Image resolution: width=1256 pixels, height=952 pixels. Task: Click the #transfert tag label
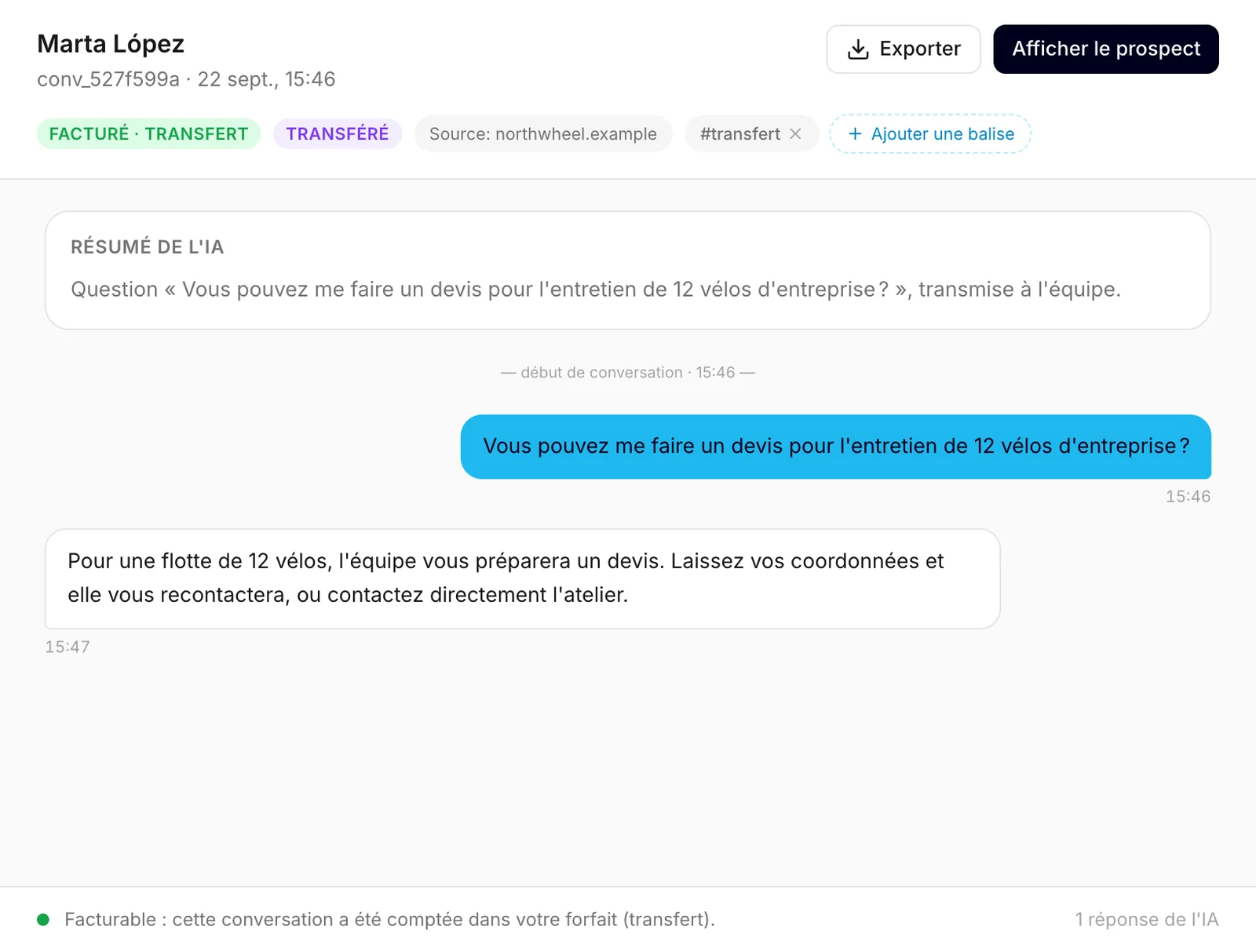click(739, 133)
